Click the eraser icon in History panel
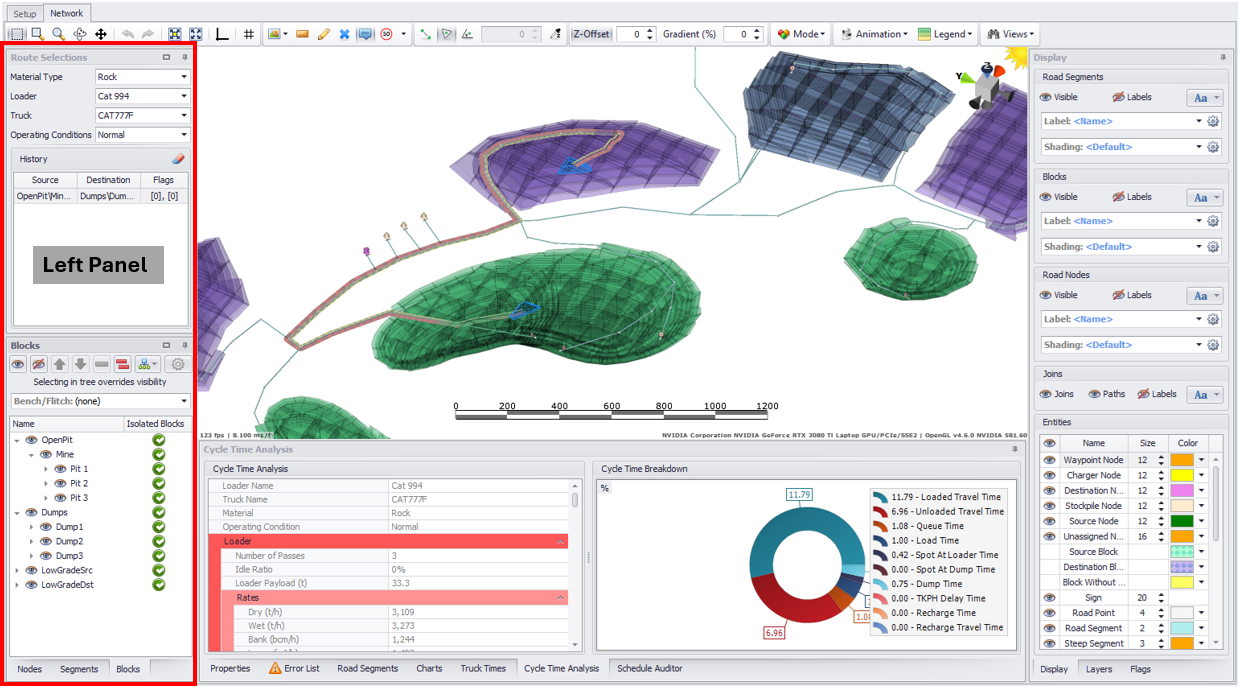Image resolution: width=1240 pixels, height=688 pixels. pyautogui.click(x=178, y=159)
